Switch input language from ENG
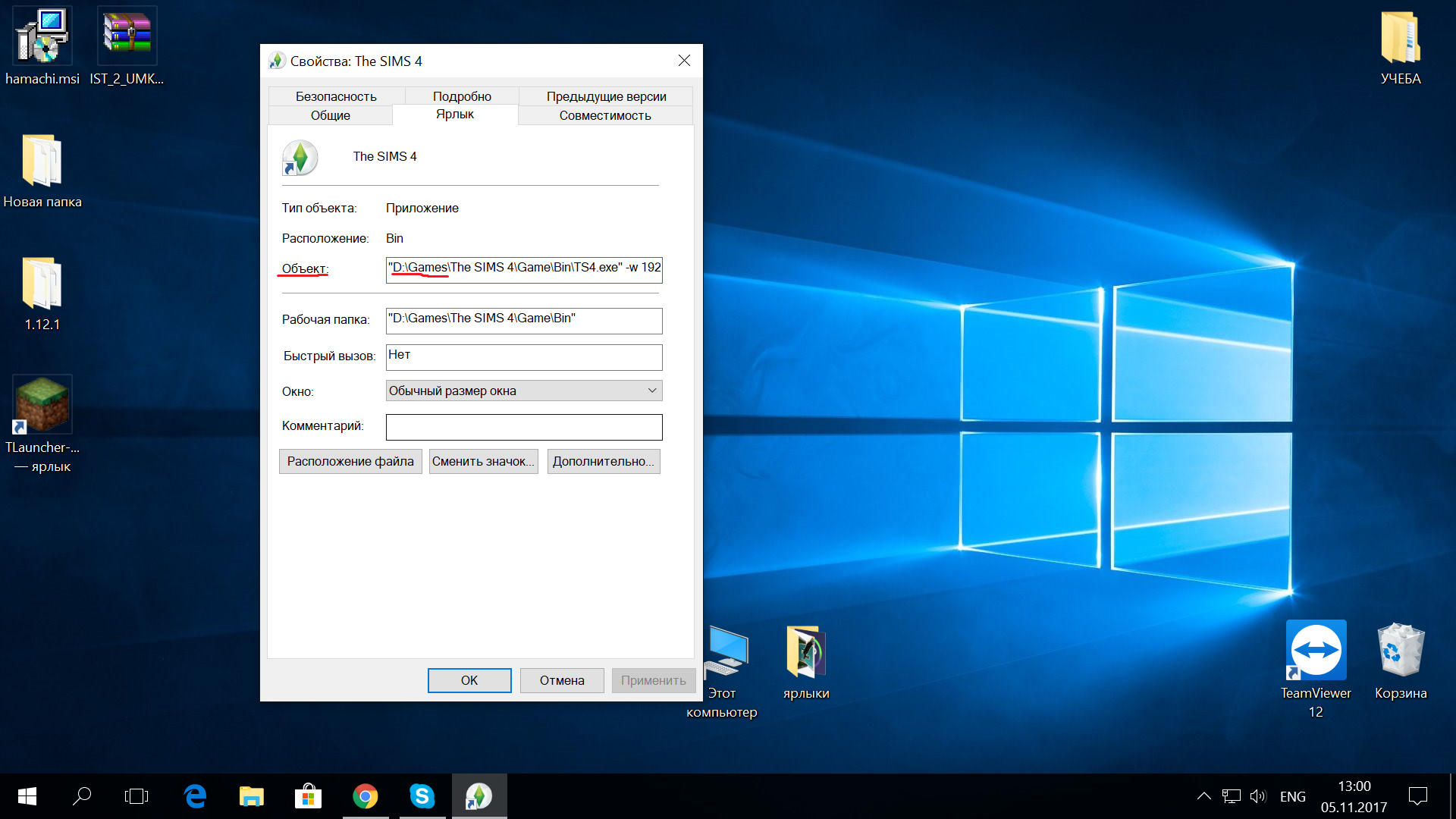Screen dimensions: 1456x819 1293,796
